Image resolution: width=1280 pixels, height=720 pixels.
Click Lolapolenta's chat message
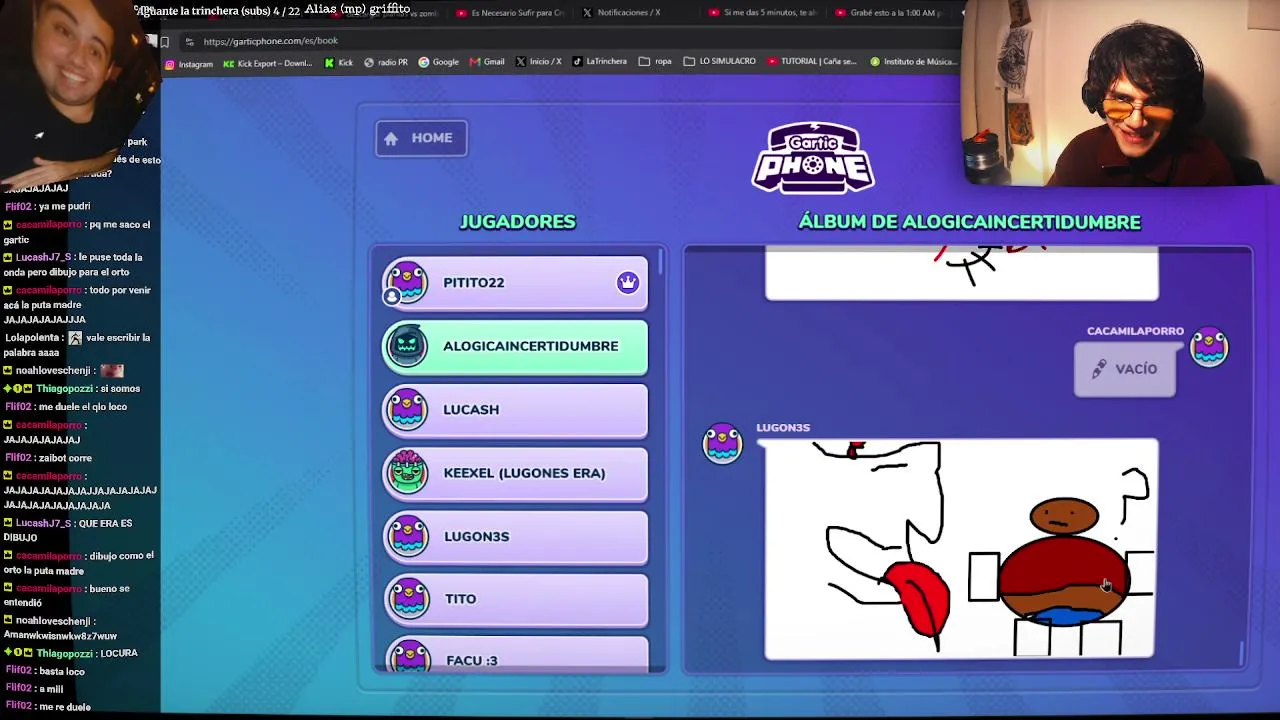pos(77,345)
